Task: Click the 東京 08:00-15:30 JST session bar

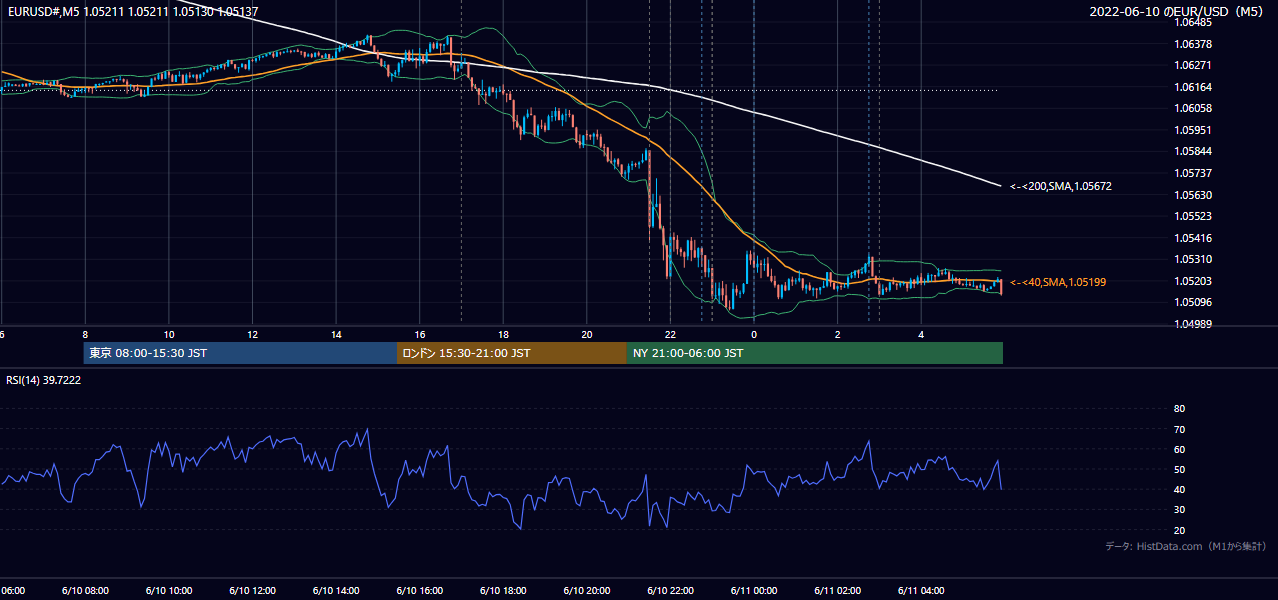Action: click(240, 353)
